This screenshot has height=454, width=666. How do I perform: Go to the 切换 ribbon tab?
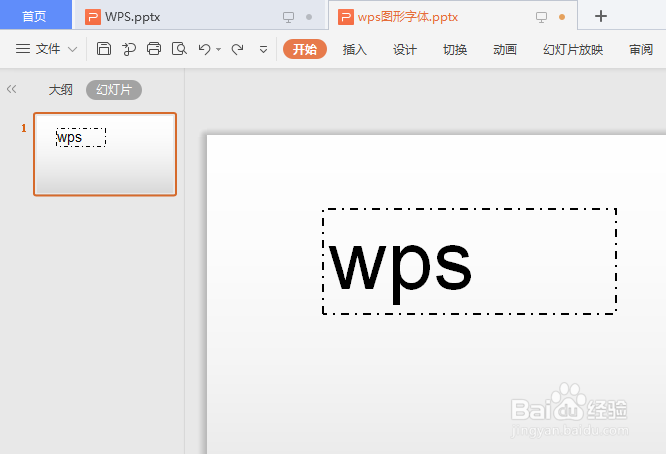coord(455,49)
